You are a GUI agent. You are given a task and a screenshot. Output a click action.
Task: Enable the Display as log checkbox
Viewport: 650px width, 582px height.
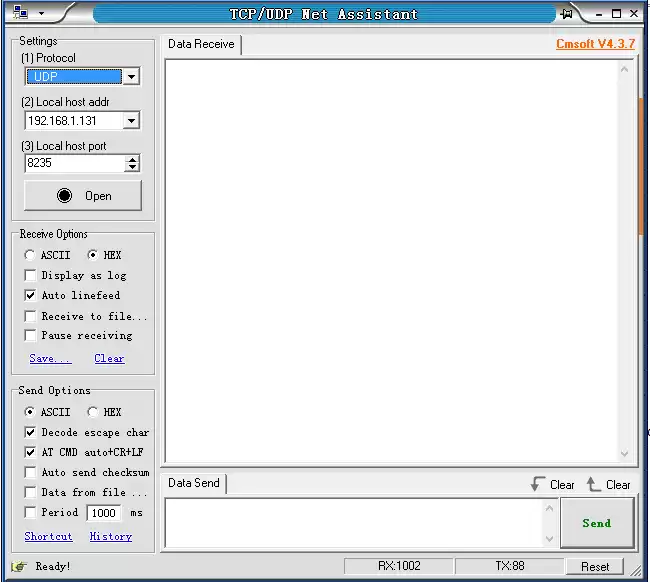[31, 276]
